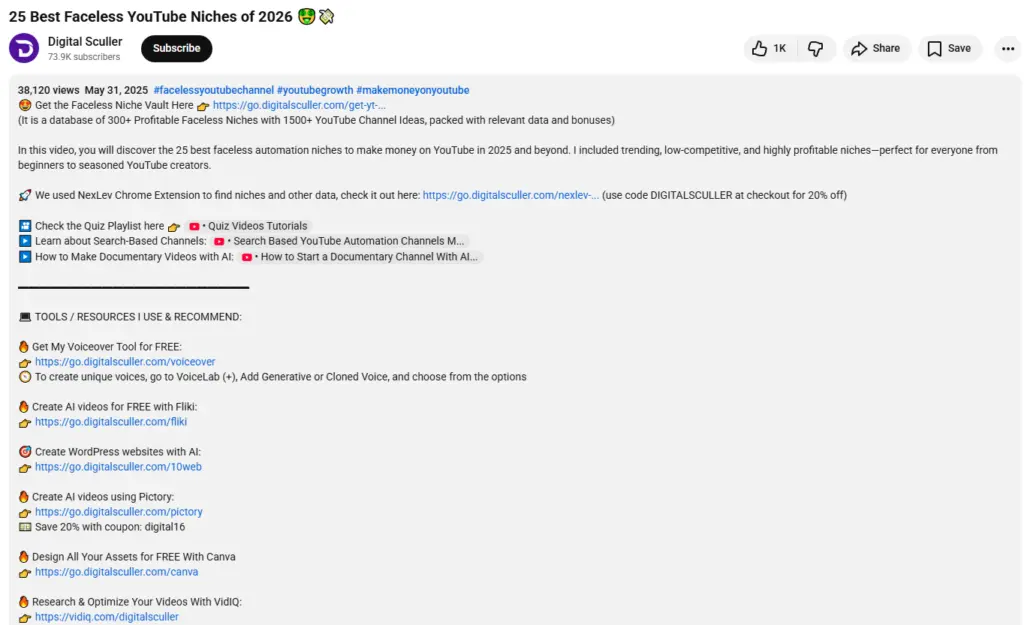Click the Digital Sculler channel avatar

pyautogui.click(x=24, y=48)
